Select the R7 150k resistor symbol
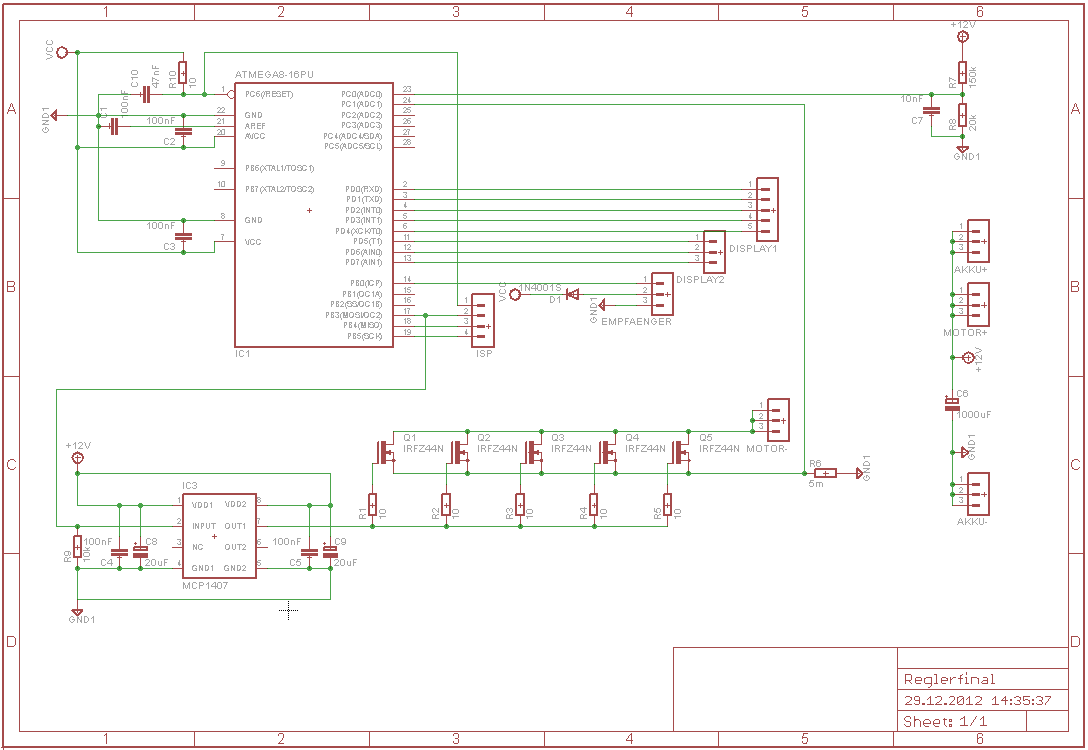 [962, 72]
